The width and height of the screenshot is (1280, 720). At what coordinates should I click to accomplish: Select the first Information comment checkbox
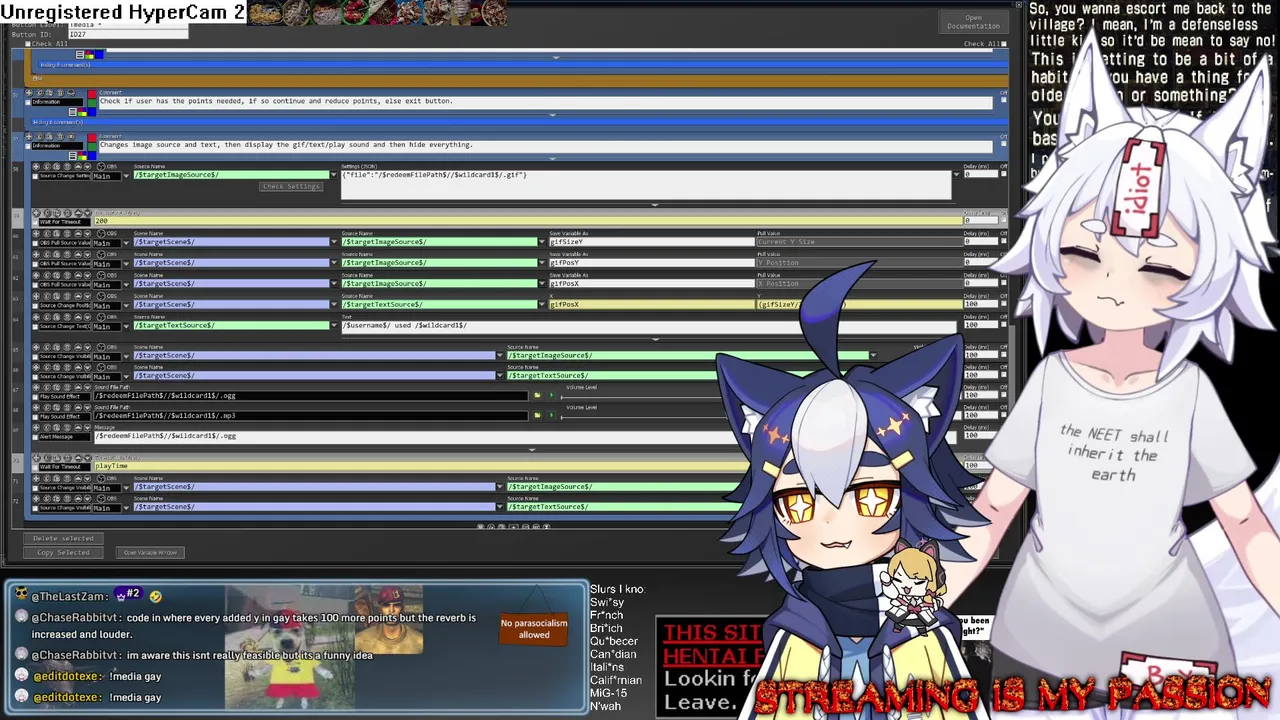[28, 101]
